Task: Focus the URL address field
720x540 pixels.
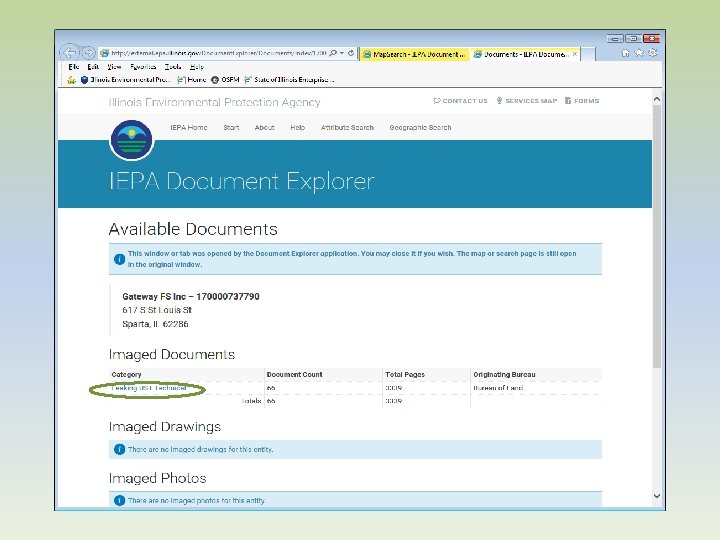Action: pyautogui.click(x=219, y=53)
